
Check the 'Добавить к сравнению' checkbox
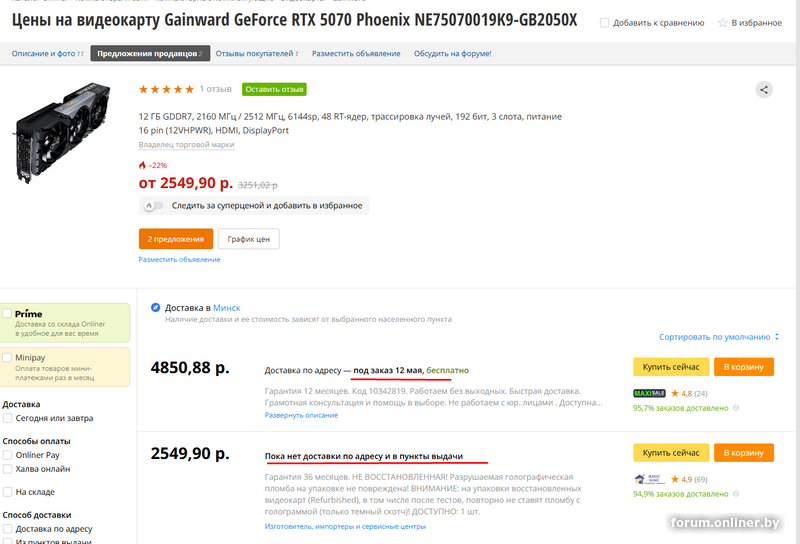(605, 22)
